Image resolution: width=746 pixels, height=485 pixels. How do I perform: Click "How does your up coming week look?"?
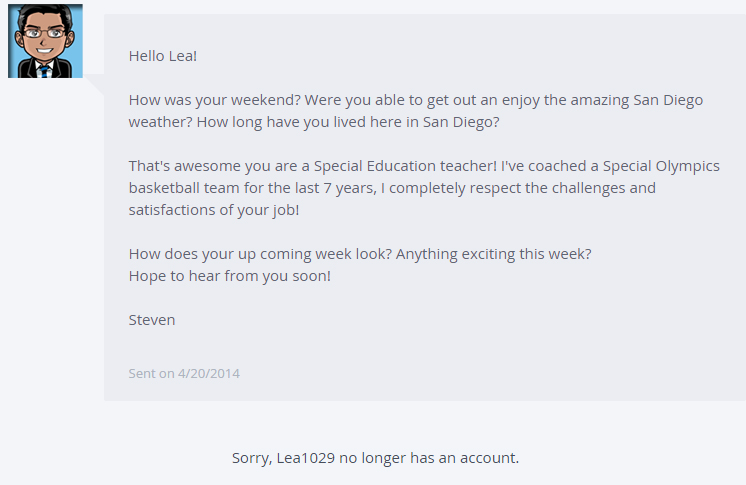[260, 254]
